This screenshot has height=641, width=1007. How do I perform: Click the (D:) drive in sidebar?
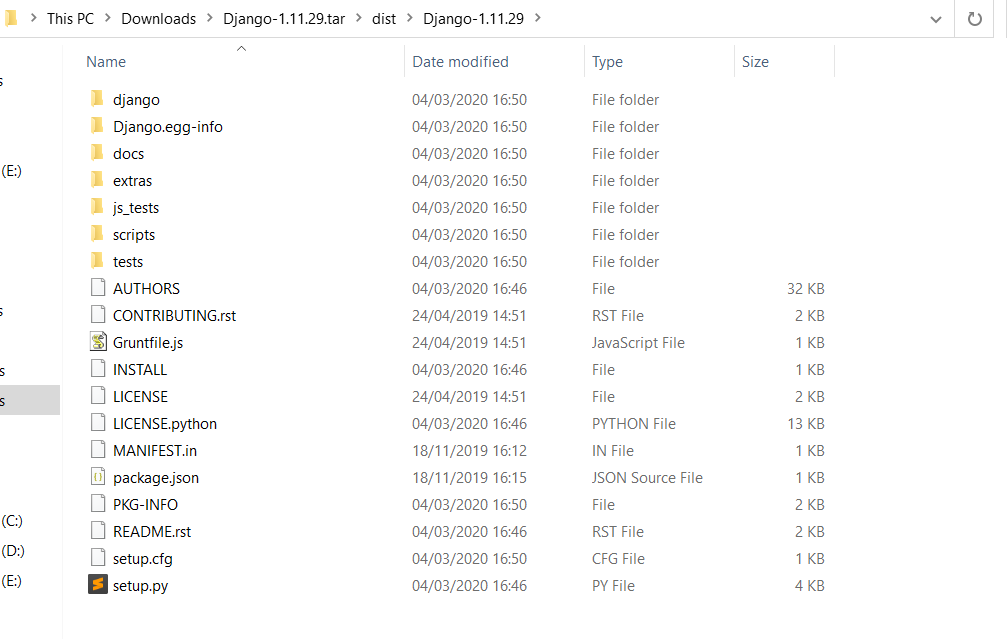tap(12, 550)
